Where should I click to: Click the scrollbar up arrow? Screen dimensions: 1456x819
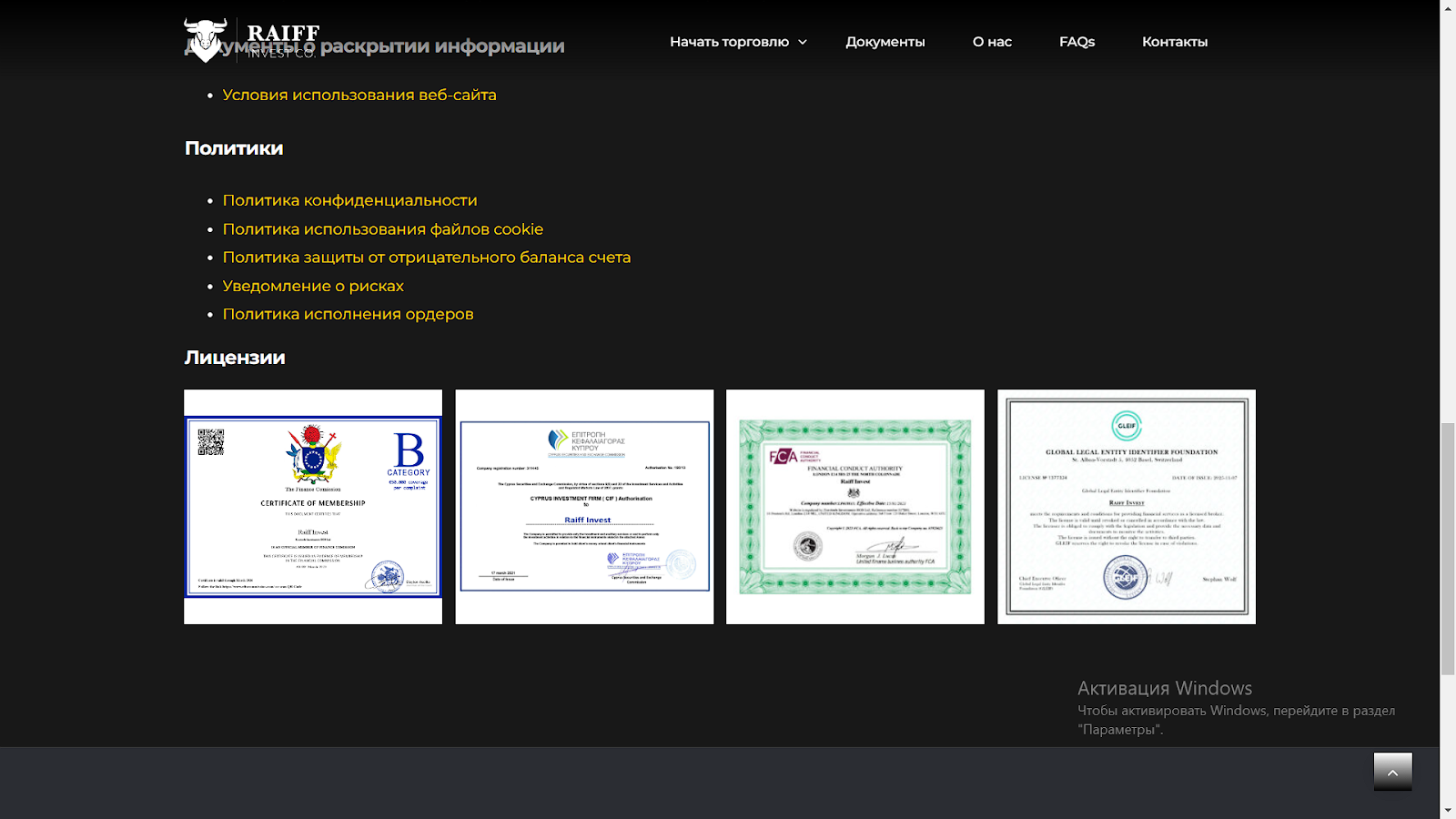[x=1448, y=7]
